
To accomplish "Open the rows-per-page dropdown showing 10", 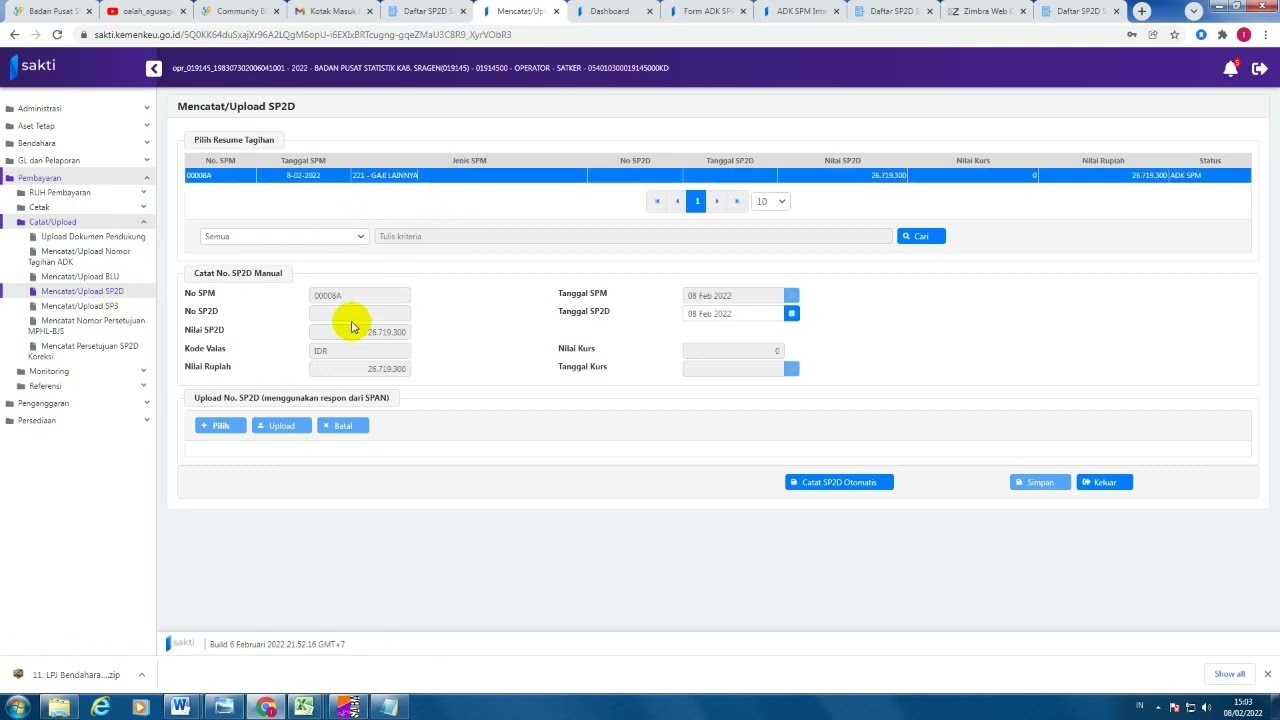I will click(770, 201).
